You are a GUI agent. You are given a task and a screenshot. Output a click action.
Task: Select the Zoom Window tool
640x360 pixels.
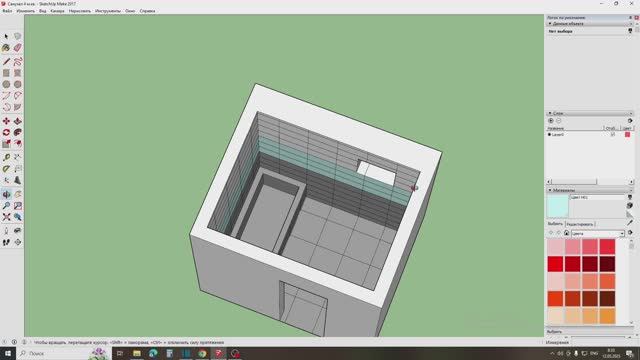coord(18,206)
